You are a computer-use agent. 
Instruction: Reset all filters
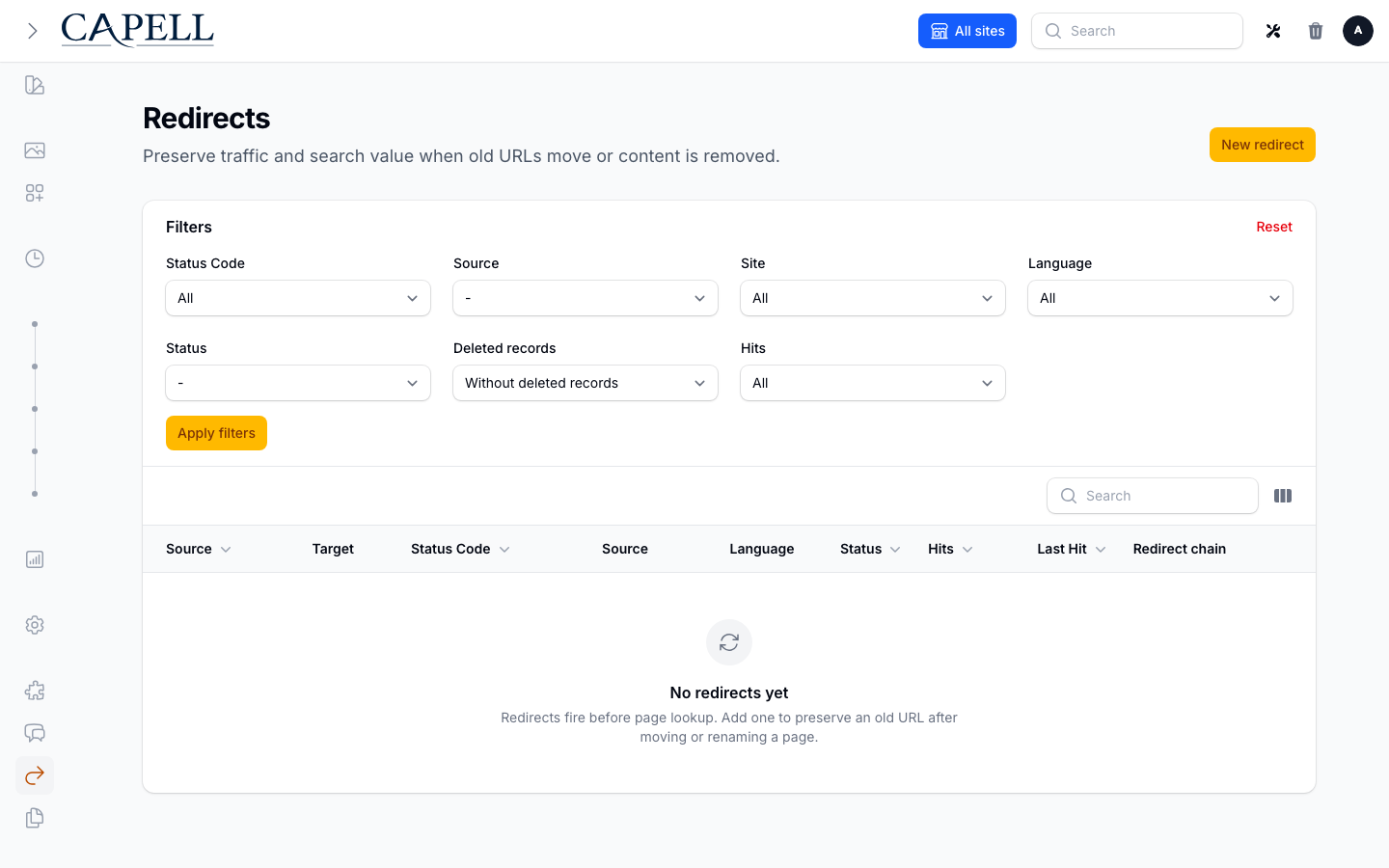tap(1274, 227)
